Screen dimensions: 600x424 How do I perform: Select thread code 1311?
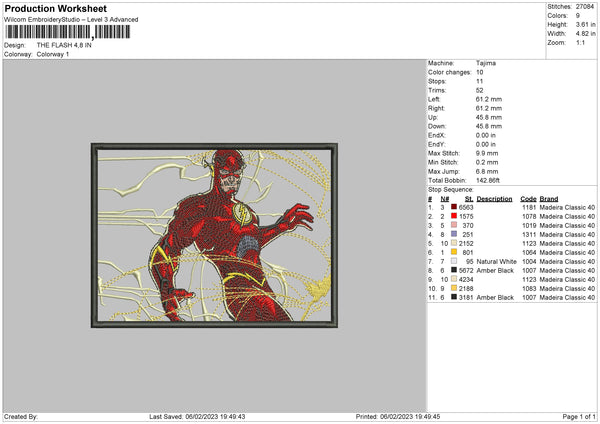pyautogui.click(x=529, y=234)
